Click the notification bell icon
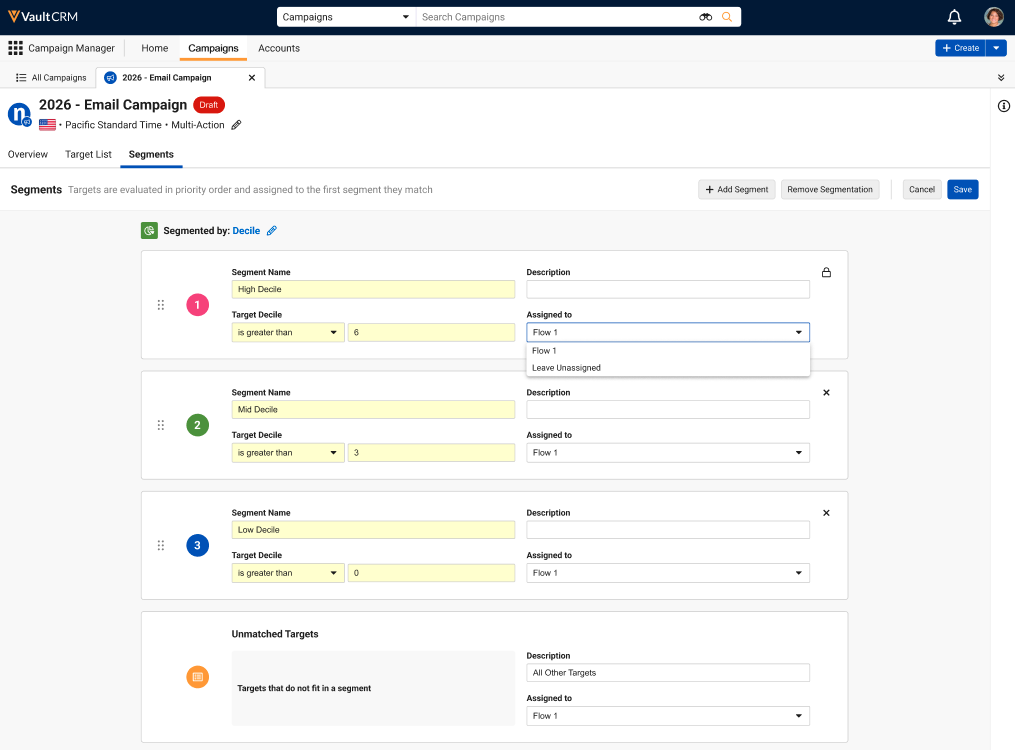Viewport: 1015px width, 750px height. pos(954,17)
